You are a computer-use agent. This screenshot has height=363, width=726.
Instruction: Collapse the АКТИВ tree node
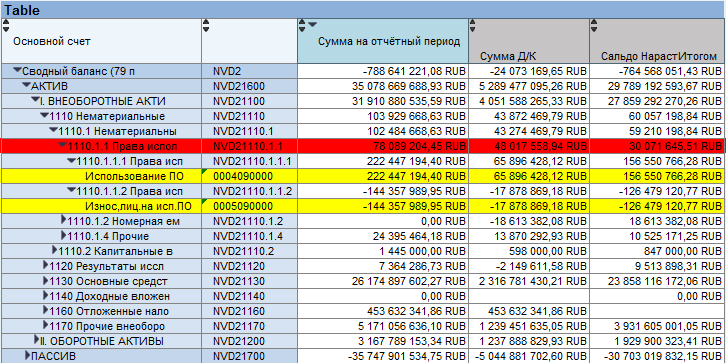[x=26, y=86]
